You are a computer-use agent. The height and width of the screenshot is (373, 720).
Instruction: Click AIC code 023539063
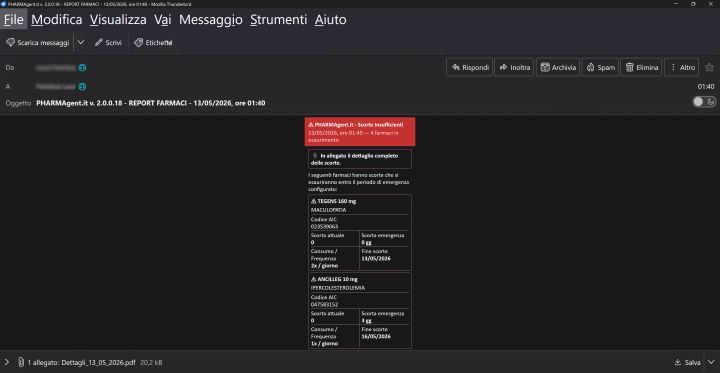pos(324,226)
